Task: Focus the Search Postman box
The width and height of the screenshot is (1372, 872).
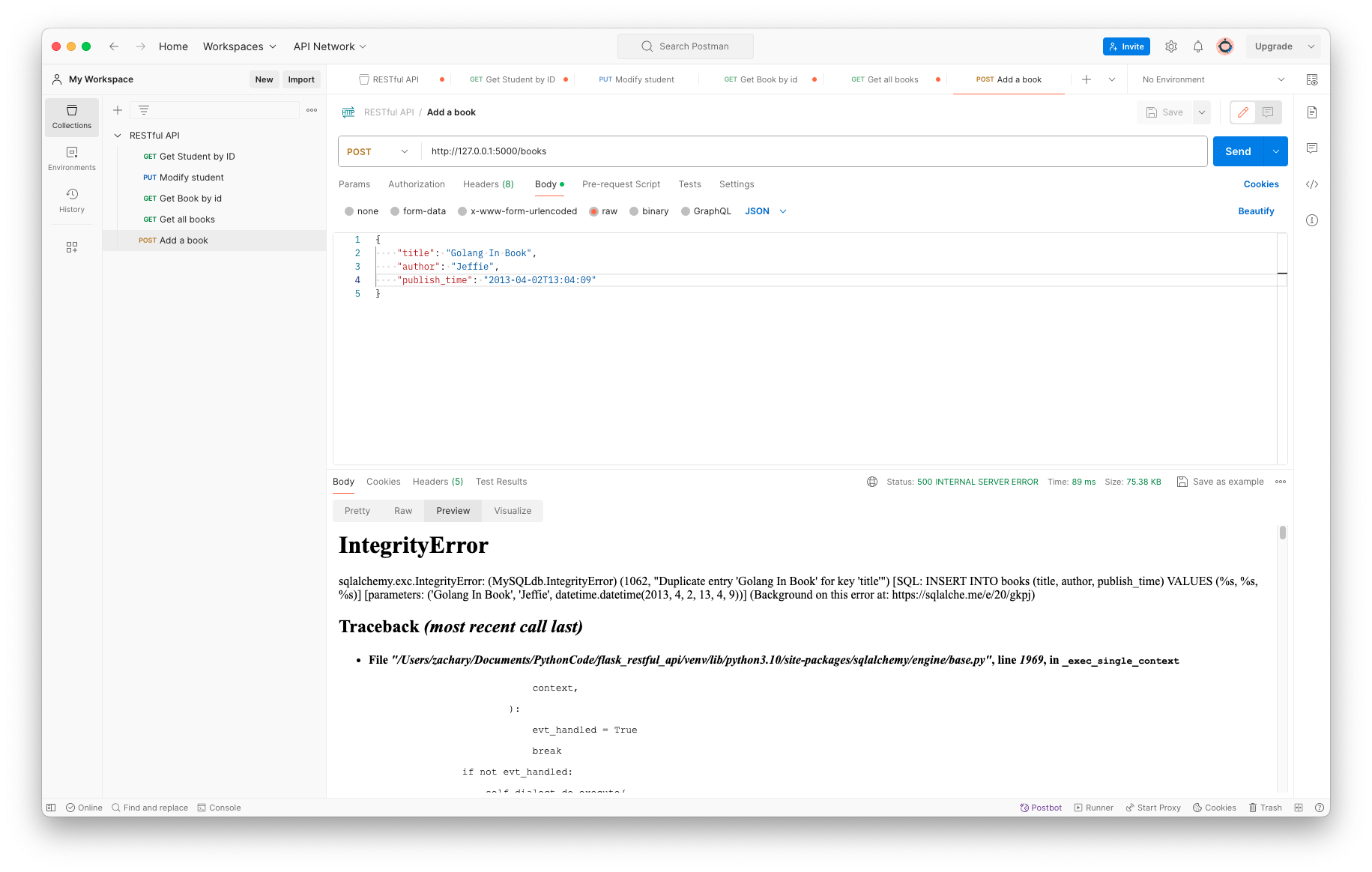Action: [686, 46]
